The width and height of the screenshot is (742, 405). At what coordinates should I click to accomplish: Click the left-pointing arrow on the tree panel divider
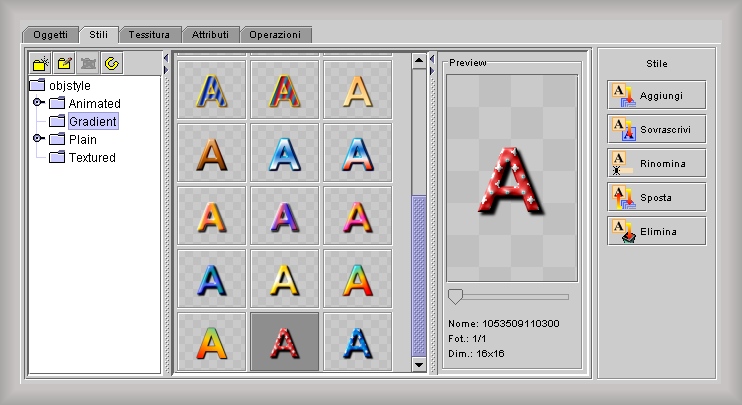[166, 59]
